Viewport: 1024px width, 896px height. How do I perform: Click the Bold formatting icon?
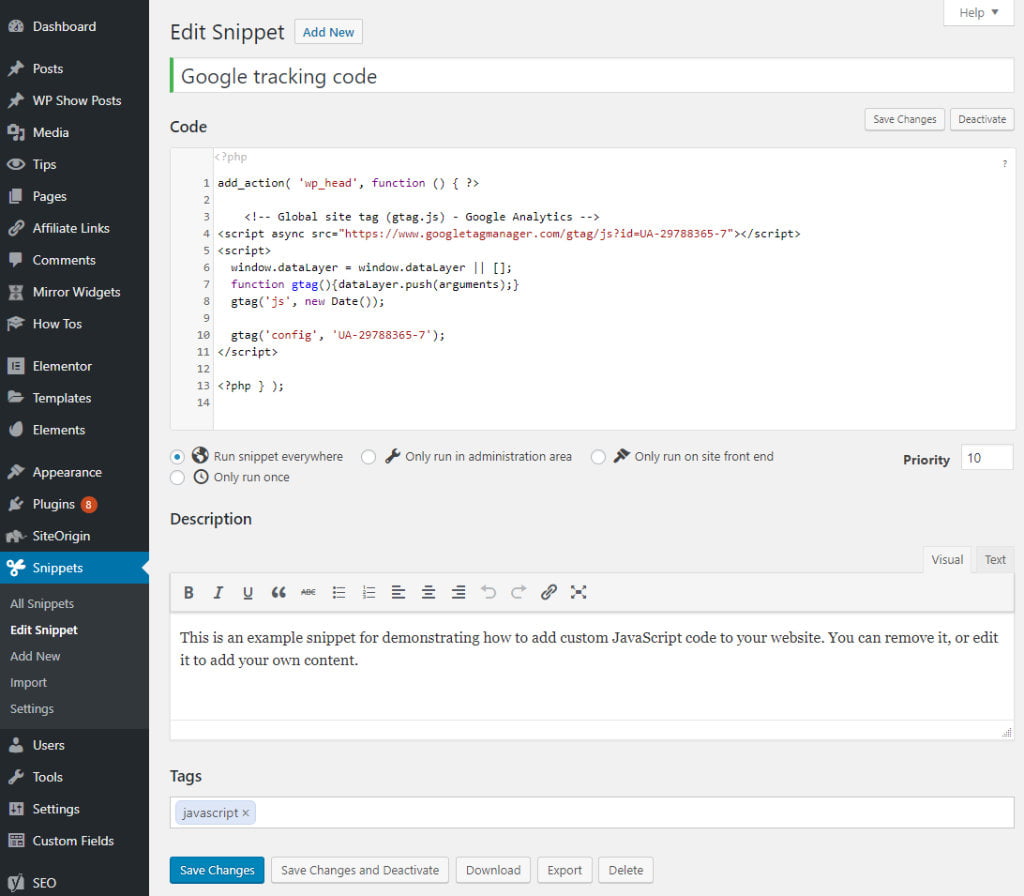tap(188, 592)
